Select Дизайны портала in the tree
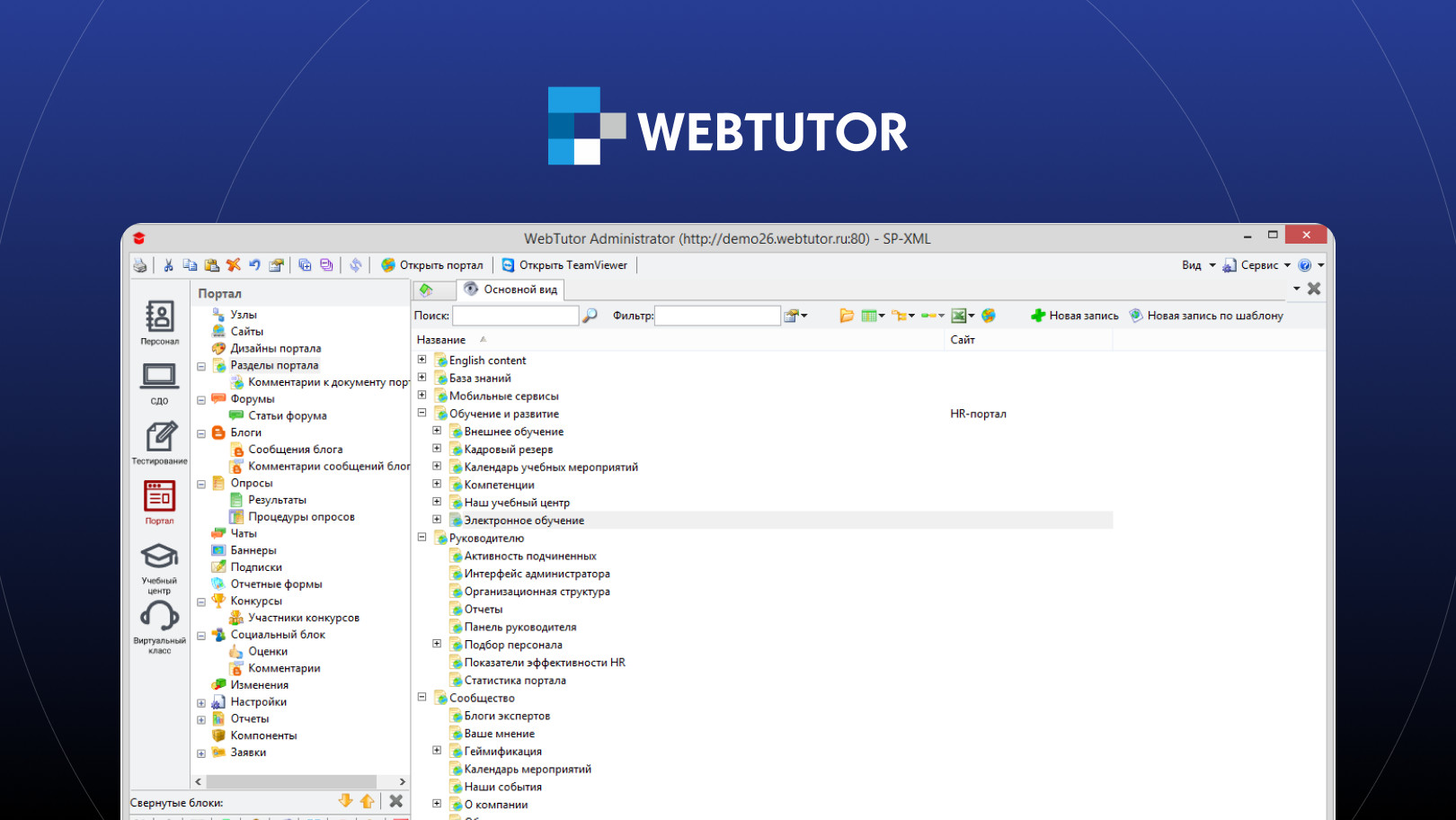The height and width of the screenshot is (820, 1456). 275,349
